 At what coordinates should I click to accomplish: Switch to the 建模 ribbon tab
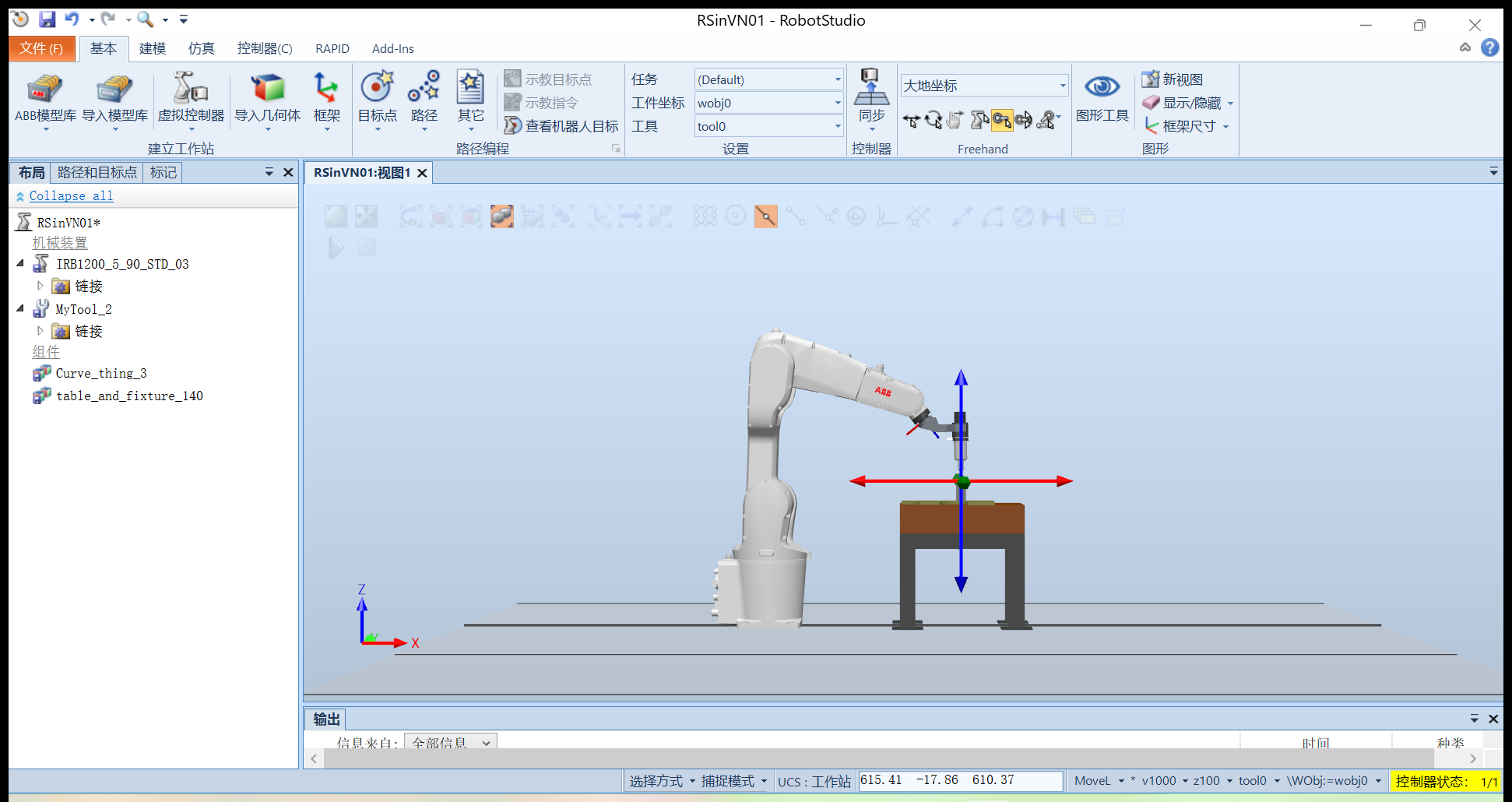pyautogui.click(x=152, y=48)
